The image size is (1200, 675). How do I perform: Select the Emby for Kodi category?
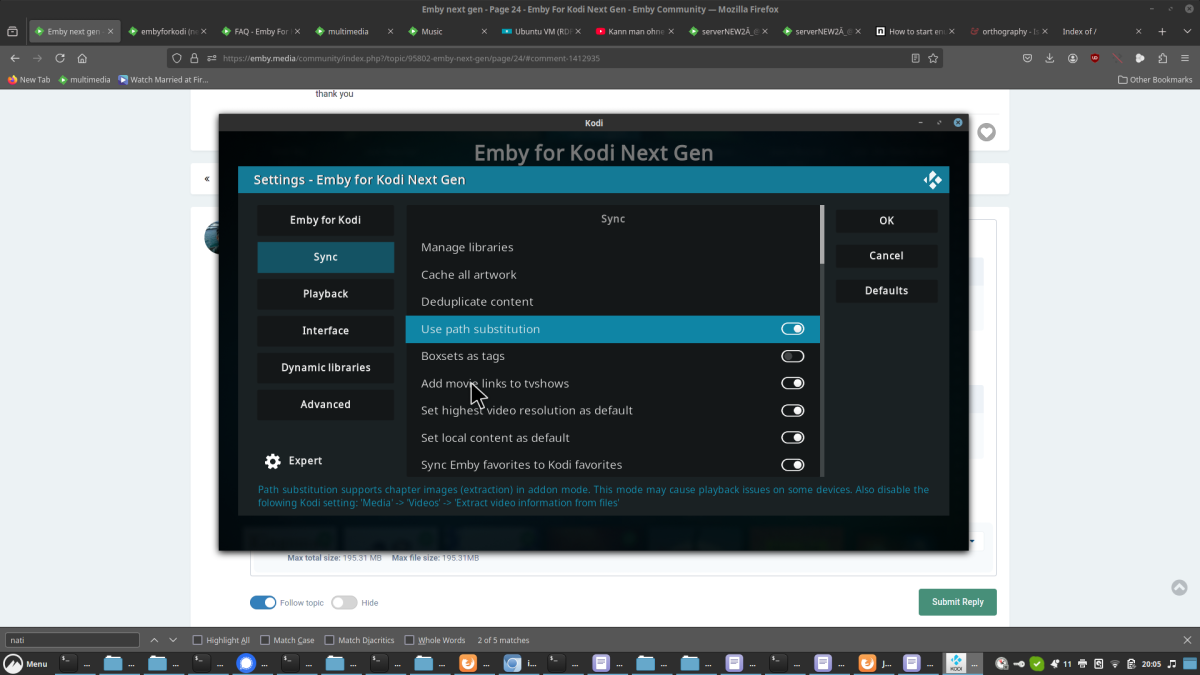tap(326, 220)
